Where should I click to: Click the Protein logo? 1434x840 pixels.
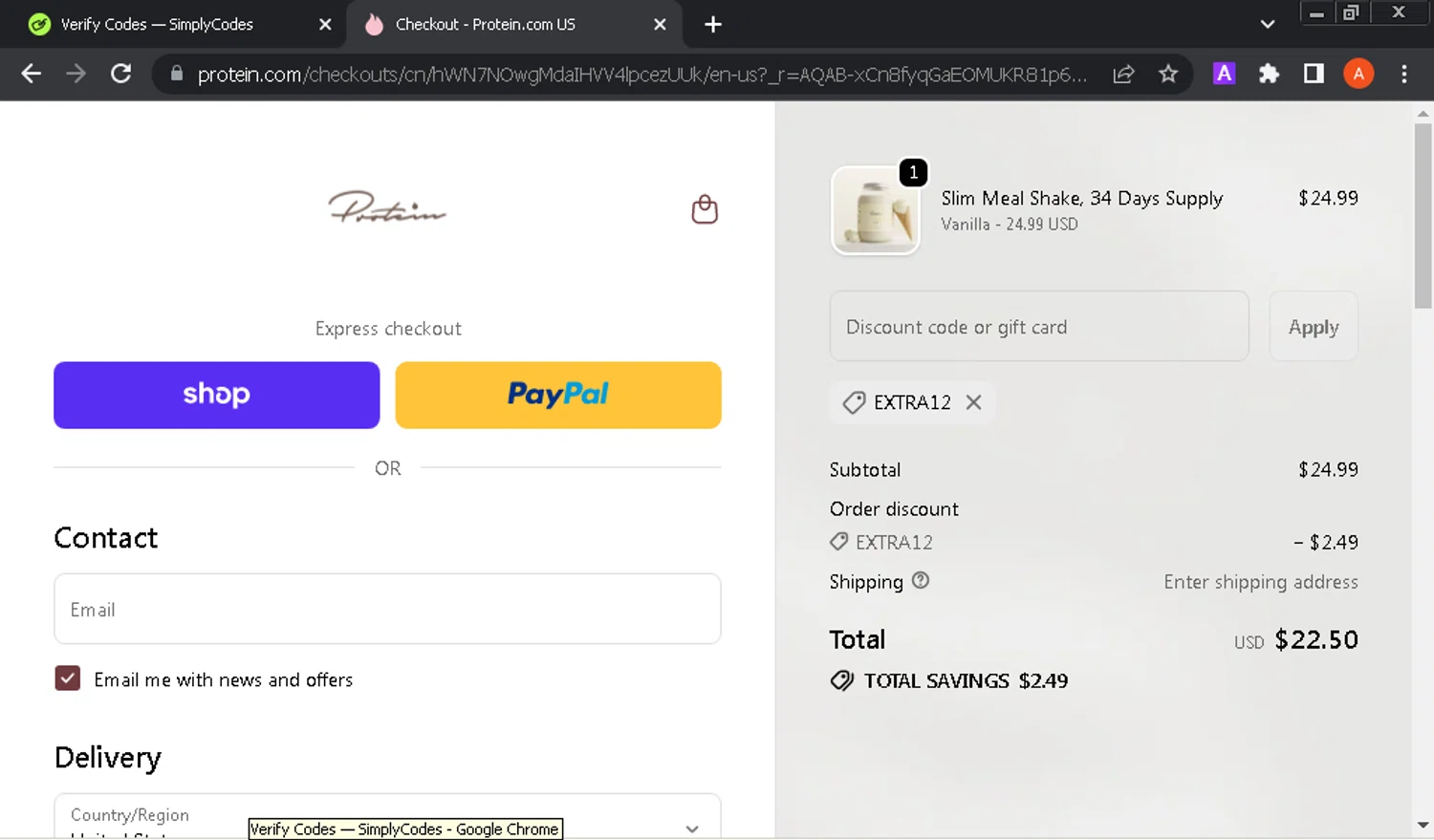(x=387, y=207)
